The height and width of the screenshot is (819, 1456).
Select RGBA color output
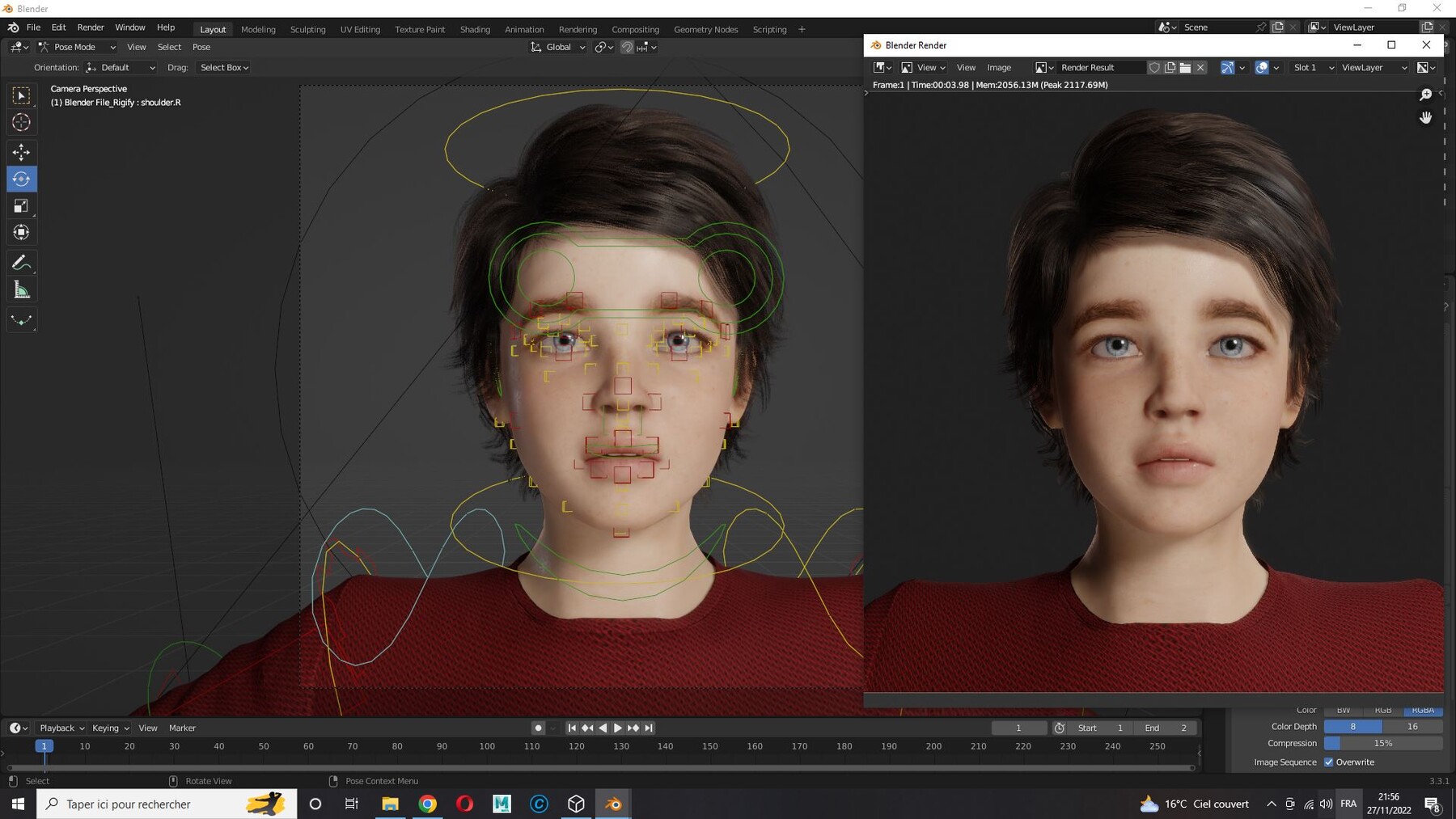pos(1423,710)
